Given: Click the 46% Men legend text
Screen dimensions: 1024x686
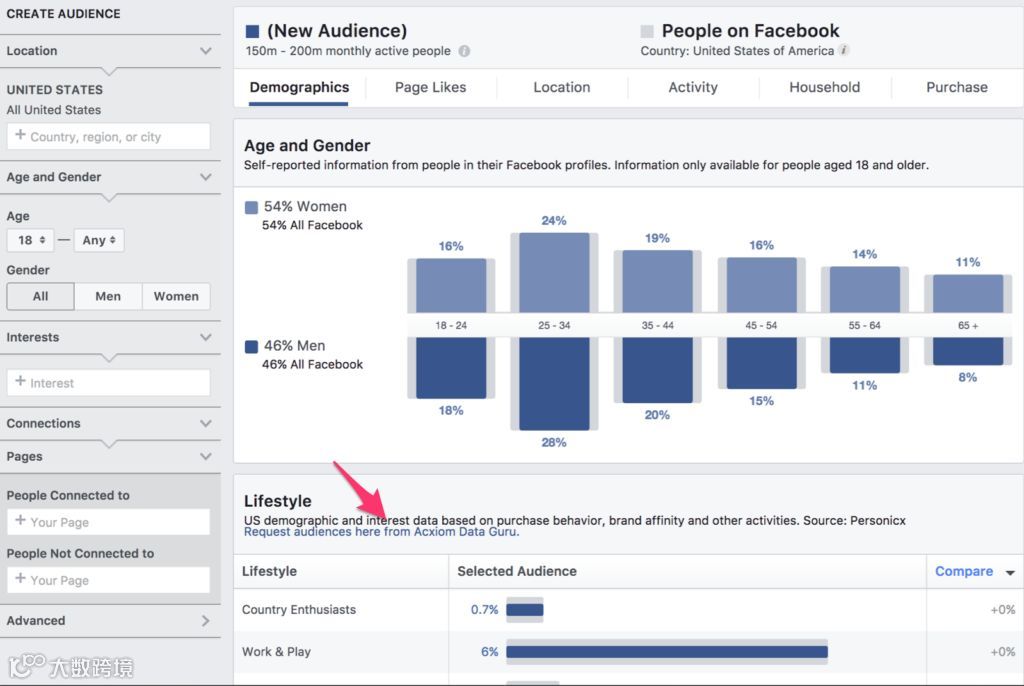Looking at the screenshot, I should click(295, 346).
